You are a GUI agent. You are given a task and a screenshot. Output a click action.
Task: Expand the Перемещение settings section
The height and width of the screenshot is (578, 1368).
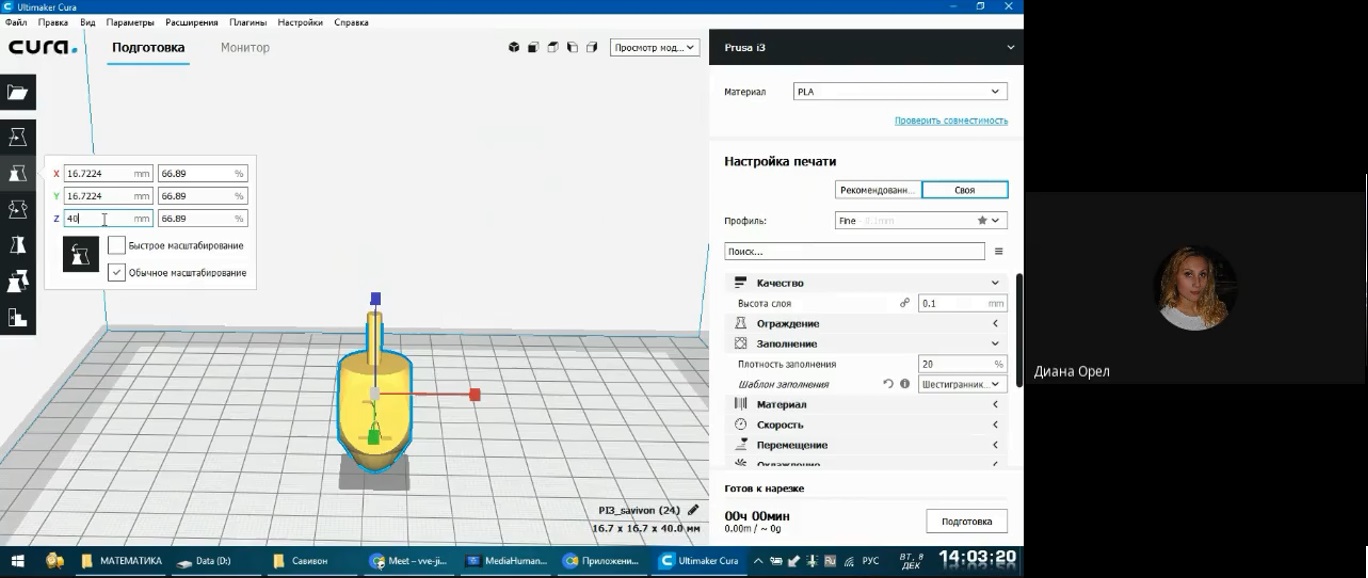(x=866, y=445)
